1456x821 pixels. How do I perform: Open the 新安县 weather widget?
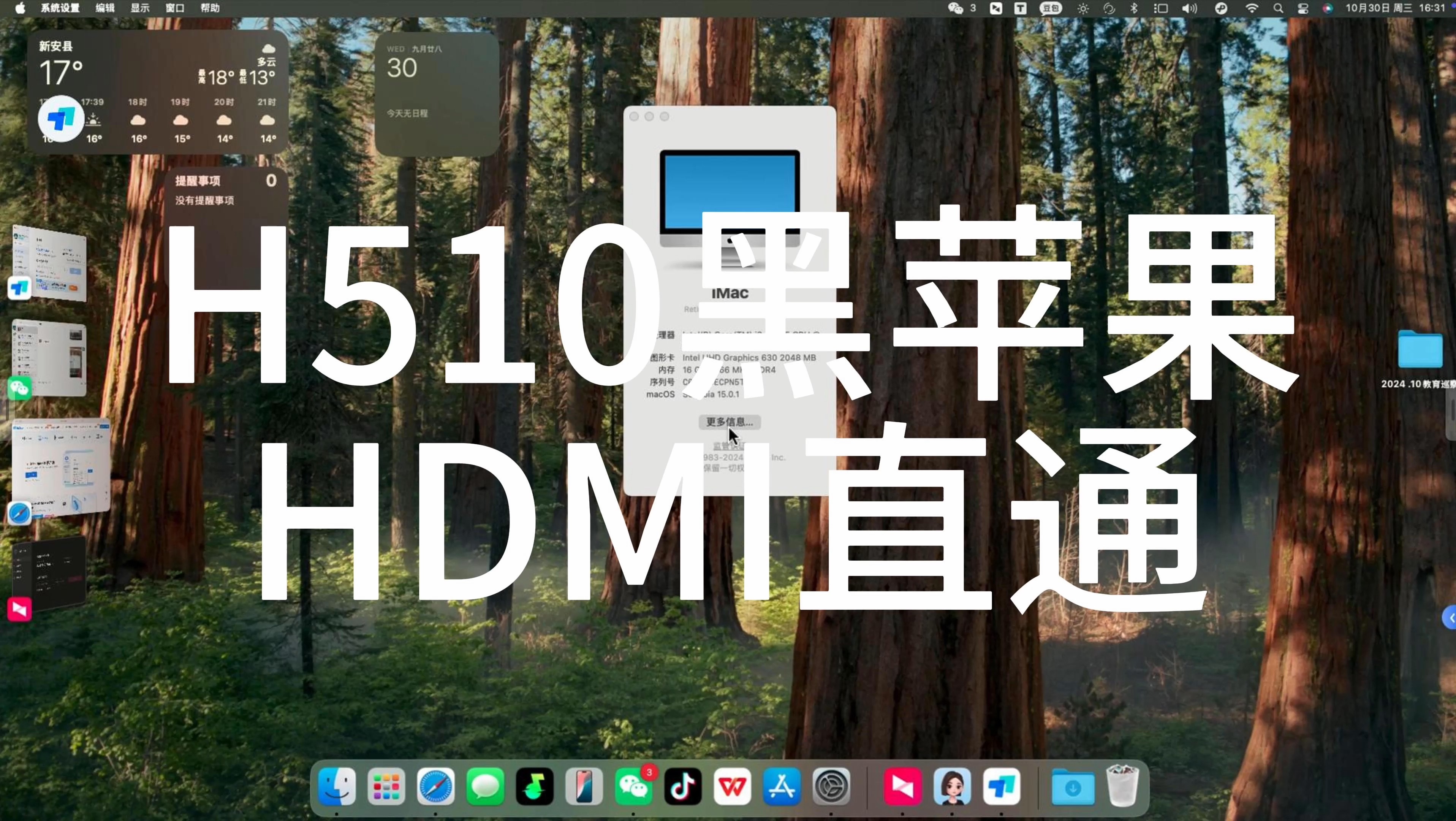click(158, 92)
